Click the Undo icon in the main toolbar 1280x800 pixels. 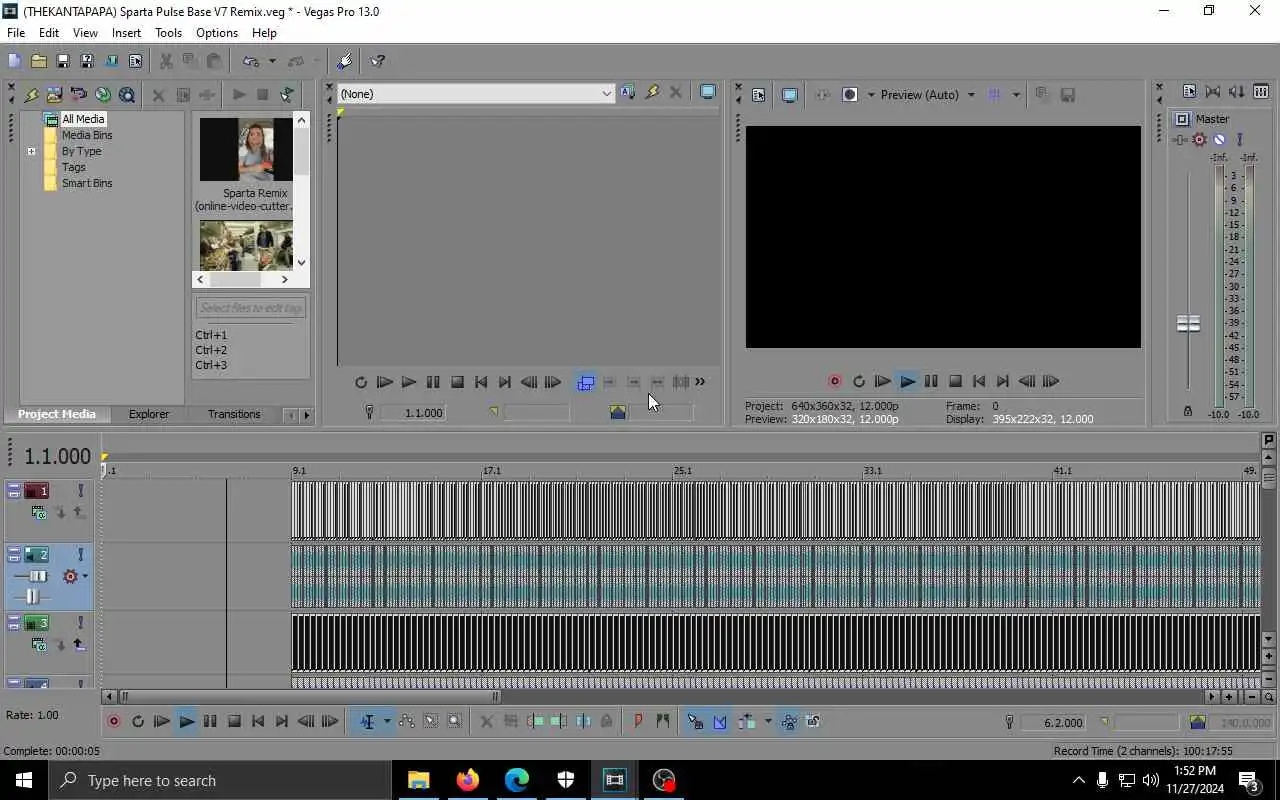250,61
